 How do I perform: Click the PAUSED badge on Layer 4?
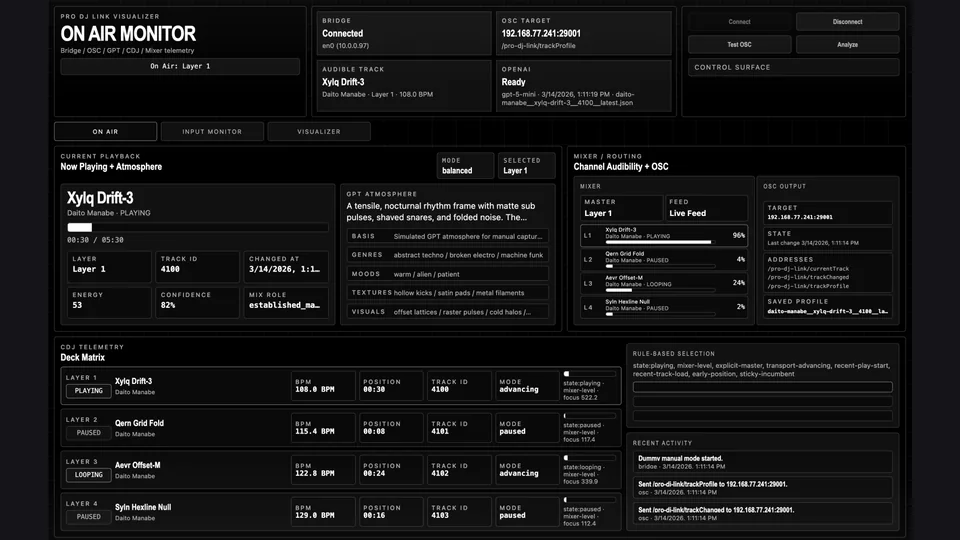(89, 517)
